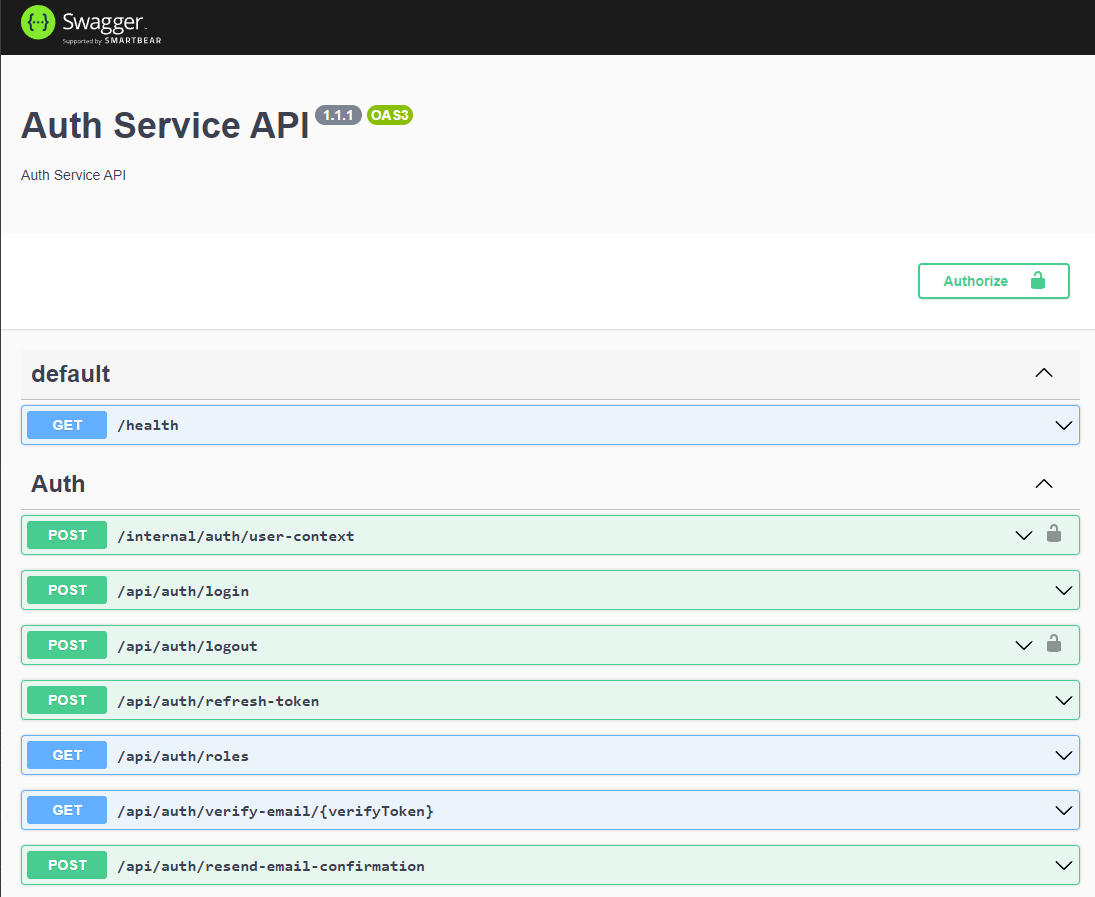Viewport: 1095px width, 897px height.
Task: Expand the verify-email endpoint chevron
Action: point(1063,810)
